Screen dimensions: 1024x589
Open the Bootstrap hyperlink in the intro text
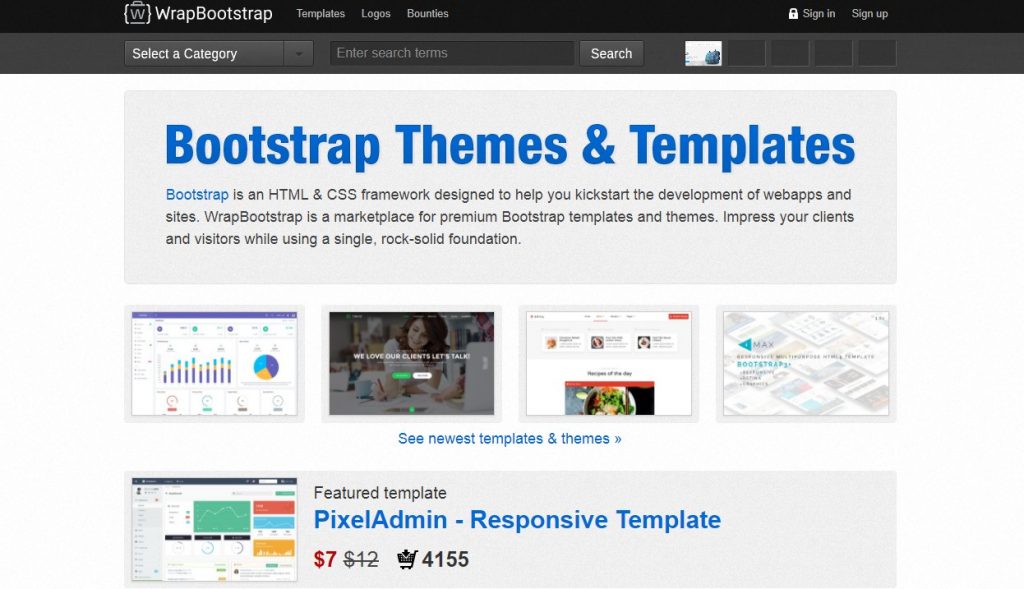pos(197,194)
